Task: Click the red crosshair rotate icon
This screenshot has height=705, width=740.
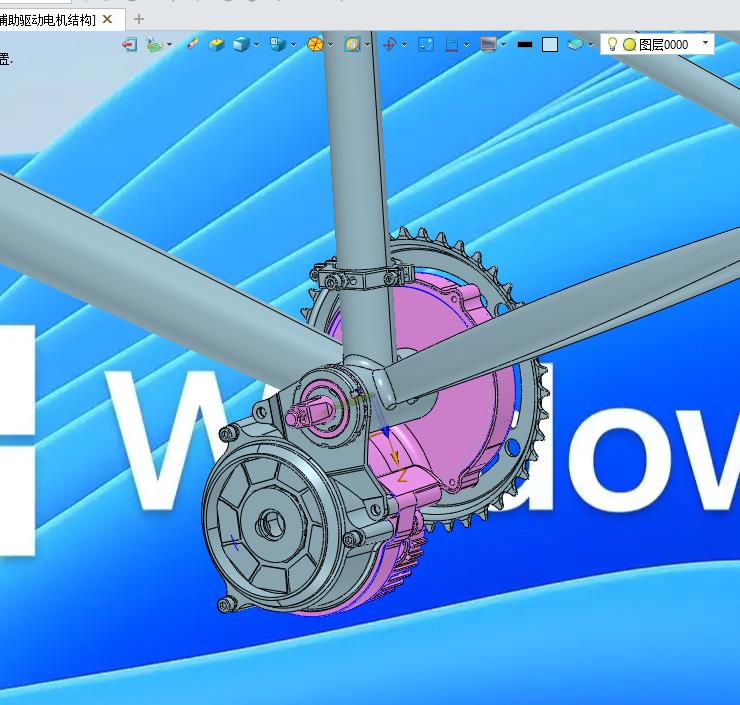Action: click(390, 45)
